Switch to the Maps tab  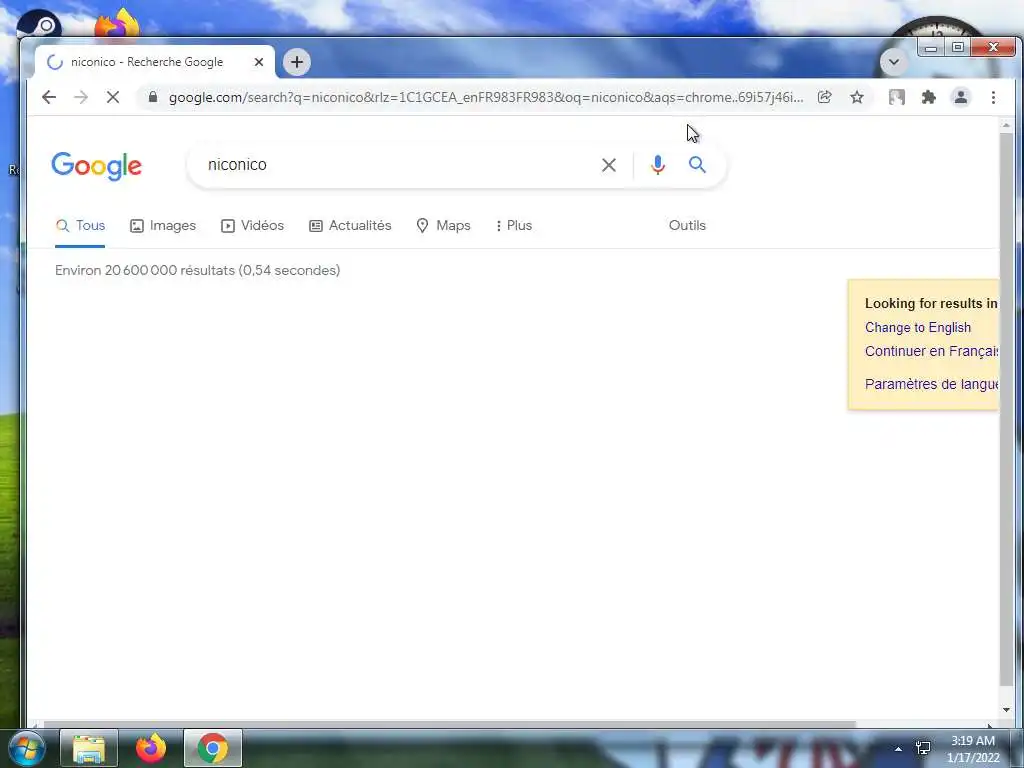443,226
